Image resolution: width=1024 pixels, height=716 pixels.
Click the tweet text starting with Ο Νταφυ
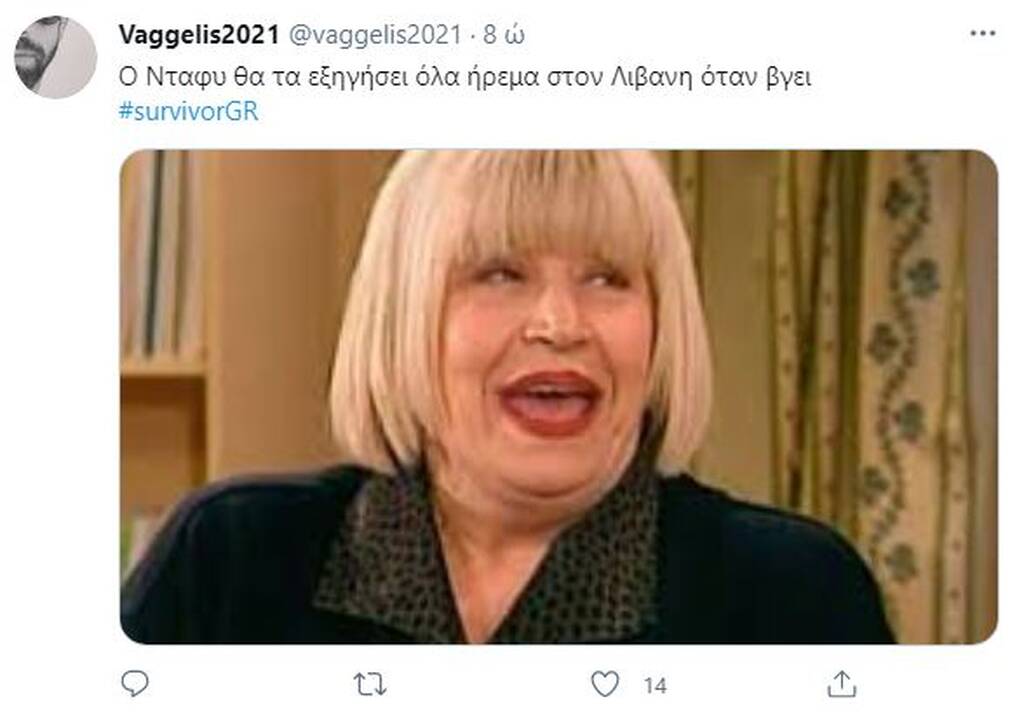[x=464, y=77]
